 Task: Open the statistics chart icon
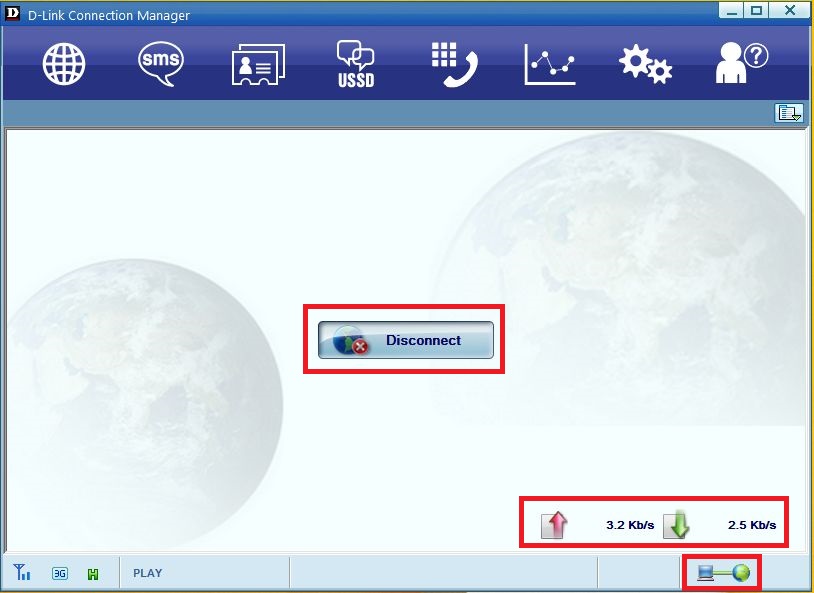pyautogui.click(x=550, y=64)
